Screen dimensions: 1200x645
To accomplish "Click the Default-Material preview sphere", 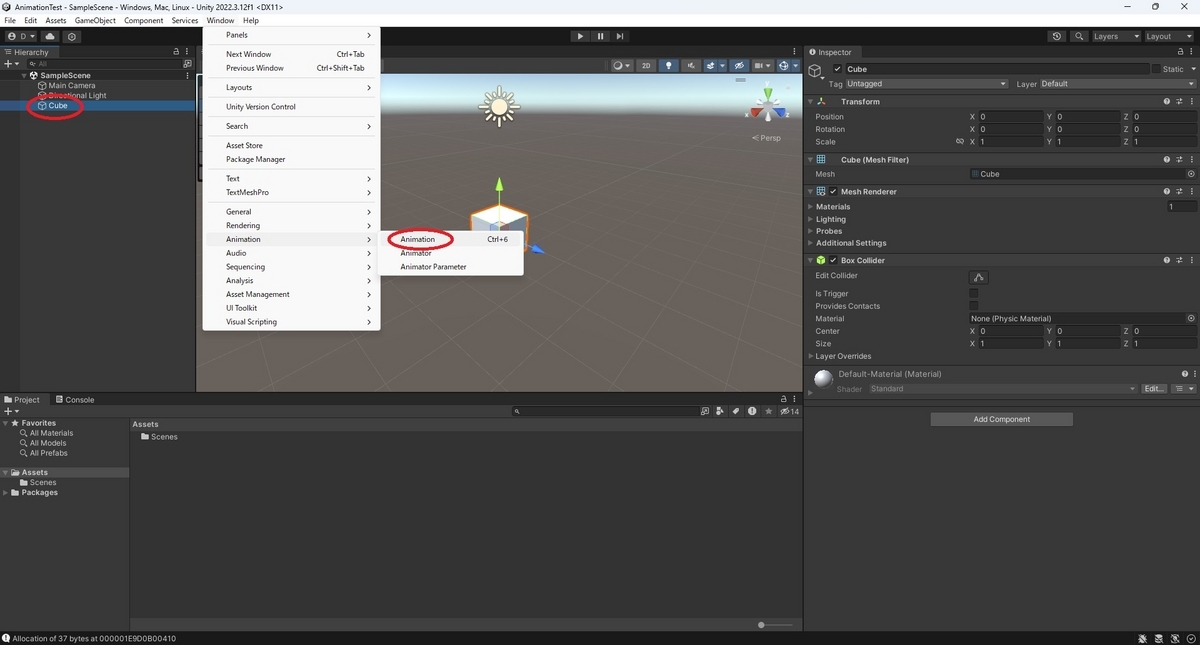I will pyautogui.click(x=823, y=380).
